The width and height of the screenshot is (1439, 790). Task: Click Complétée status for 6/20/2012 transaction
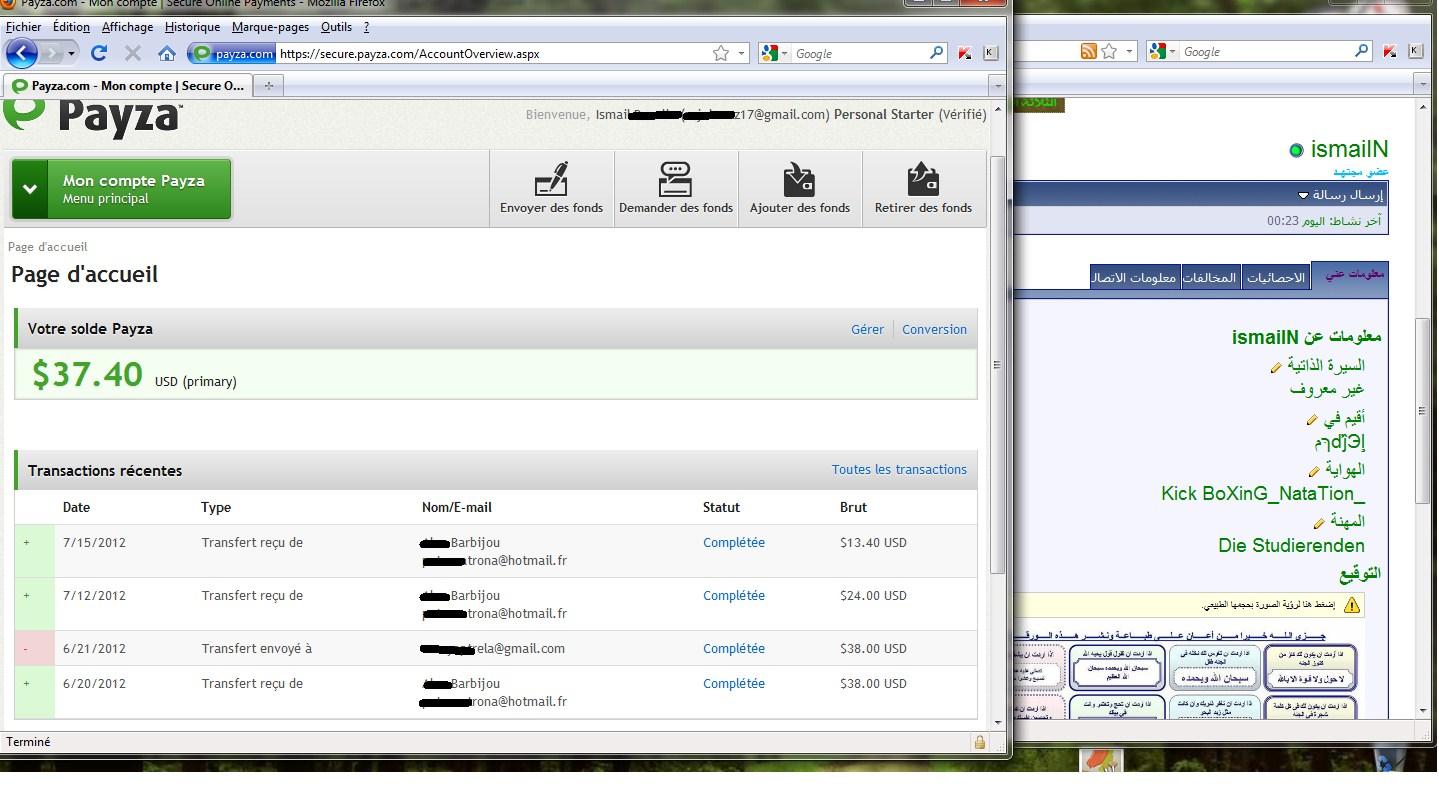click(x=734, y=683)
